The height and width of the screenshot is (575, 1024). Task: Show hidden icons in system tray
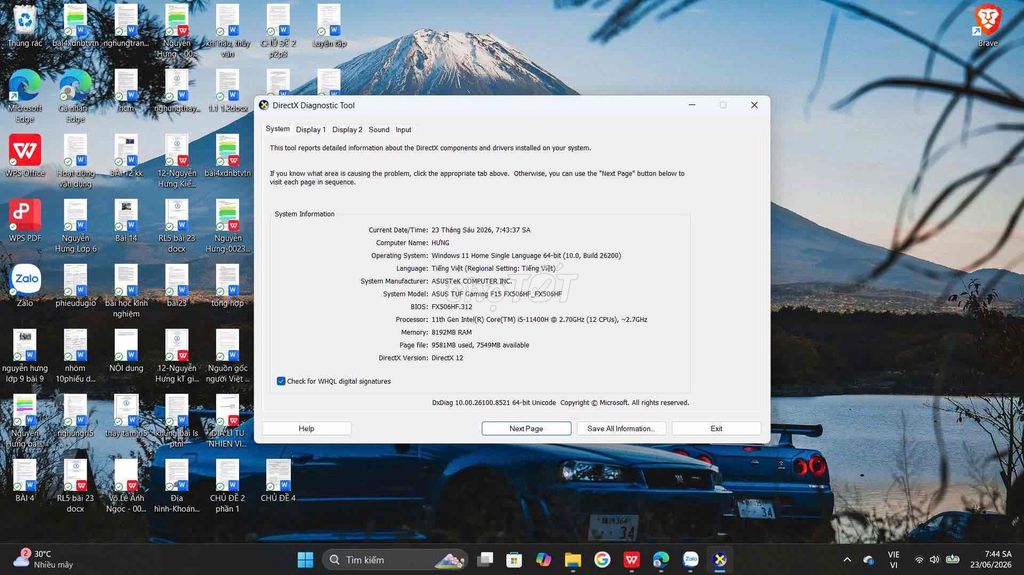tap(847, 560)
